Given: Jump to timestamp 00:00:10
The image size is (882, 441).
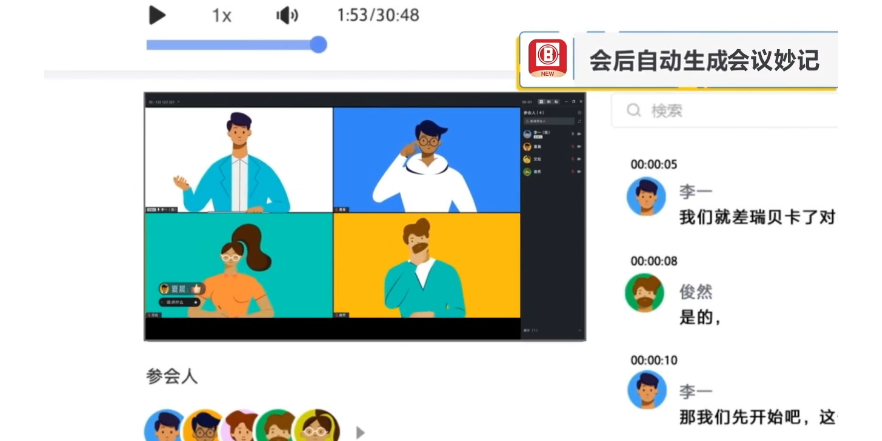Looking at the screenshot, I should (x=653, y=359).
